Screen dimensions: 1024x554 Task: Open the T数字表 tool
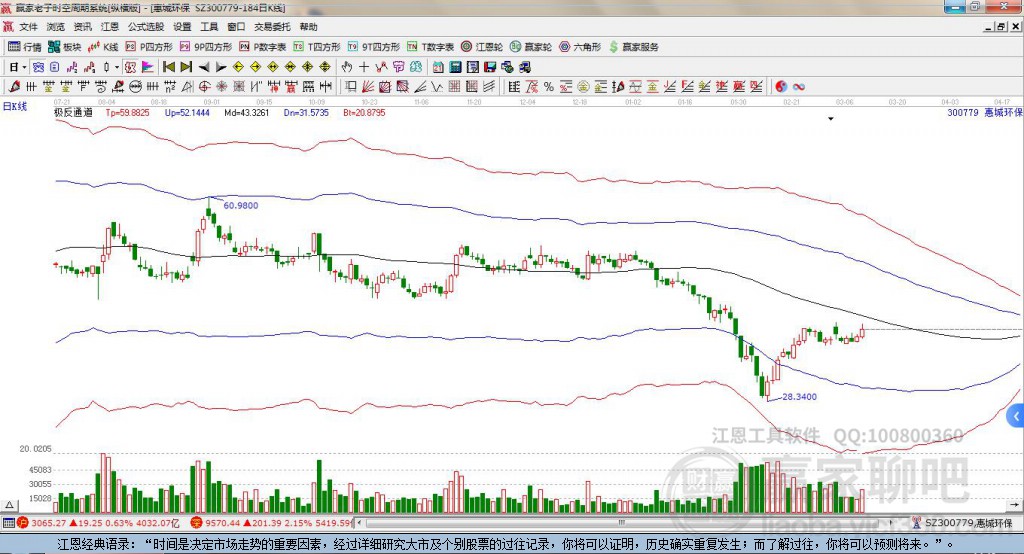(430, 47)
